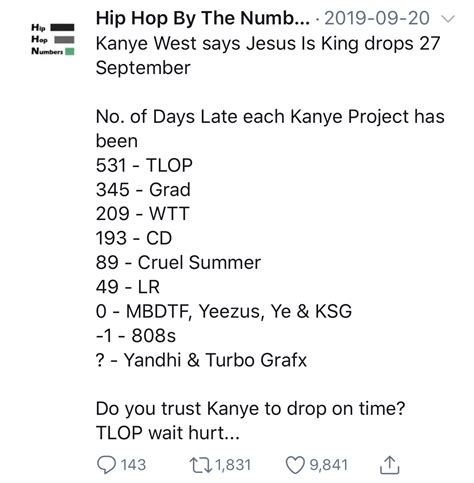474x483 pixels.
Task: Click 'Do you trust Kanye to drop on time?'
Action: pyautogui.click(x=250, y=409)
